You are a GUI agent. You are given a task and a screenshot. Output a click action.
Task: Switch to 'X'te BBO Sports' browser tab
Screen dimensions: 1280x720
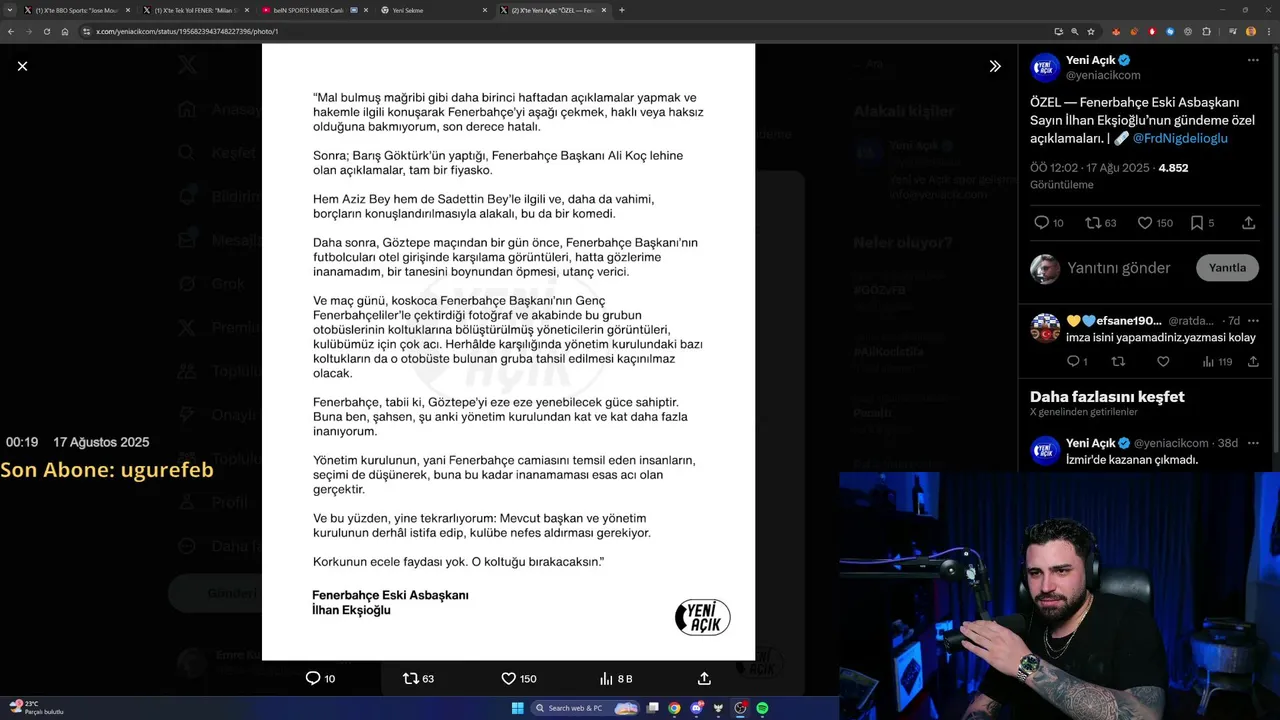[x=75, y=10]
